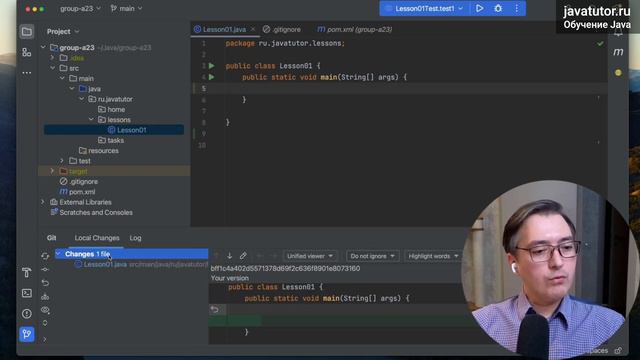Open the Project tool window icon
This screenshot has height=360, width=640.
(27, 32)
